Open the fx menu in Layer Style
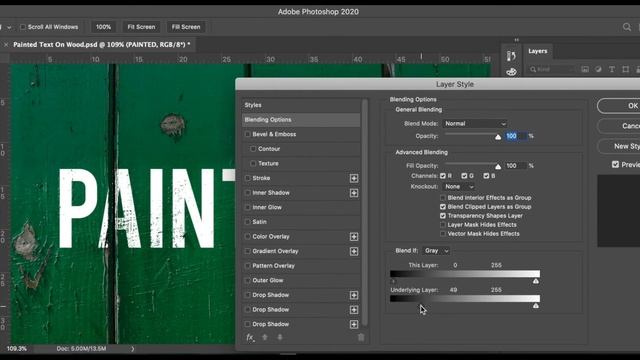Screen dimensions: 640x360 click(250, 338)
